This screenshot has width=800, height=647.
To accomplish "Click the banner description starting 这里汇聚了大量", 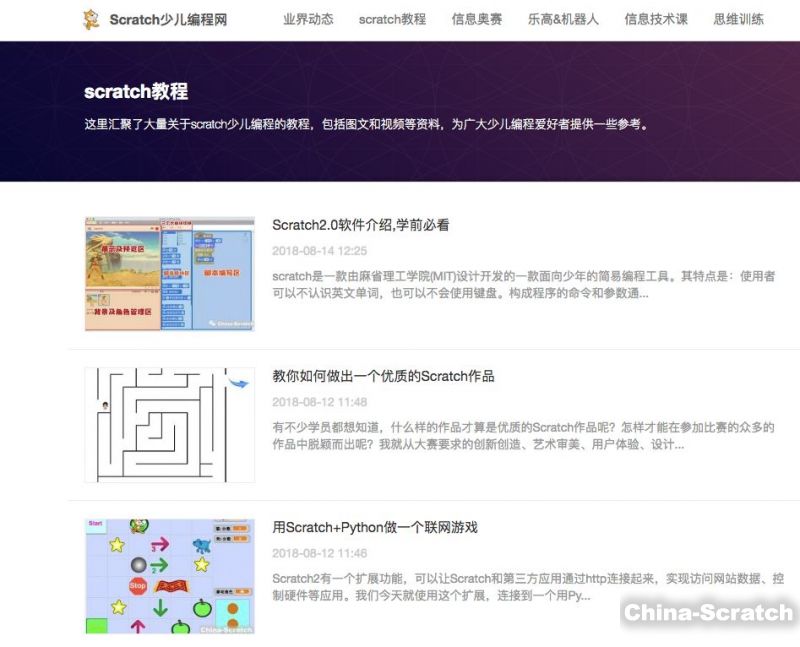I will 366,125.
